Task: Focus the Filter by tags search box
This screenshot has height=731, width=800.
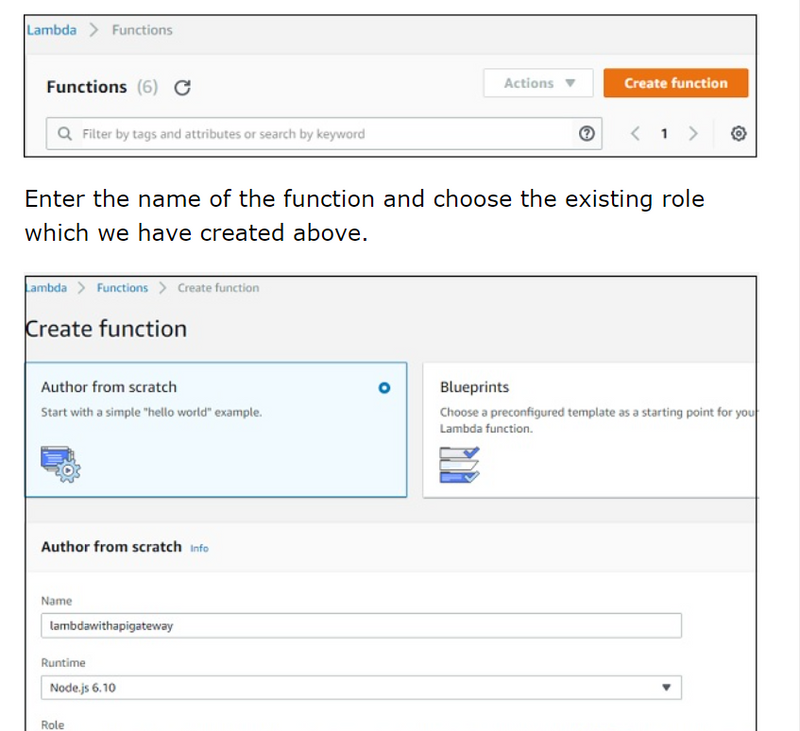Action: [x=320, y=134]
